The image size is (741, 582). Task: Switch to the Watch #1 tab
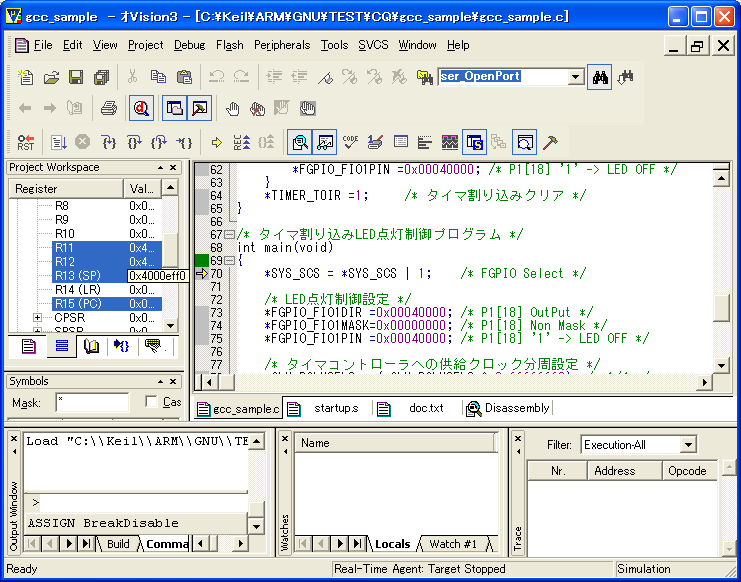click(x=453, y=544)
